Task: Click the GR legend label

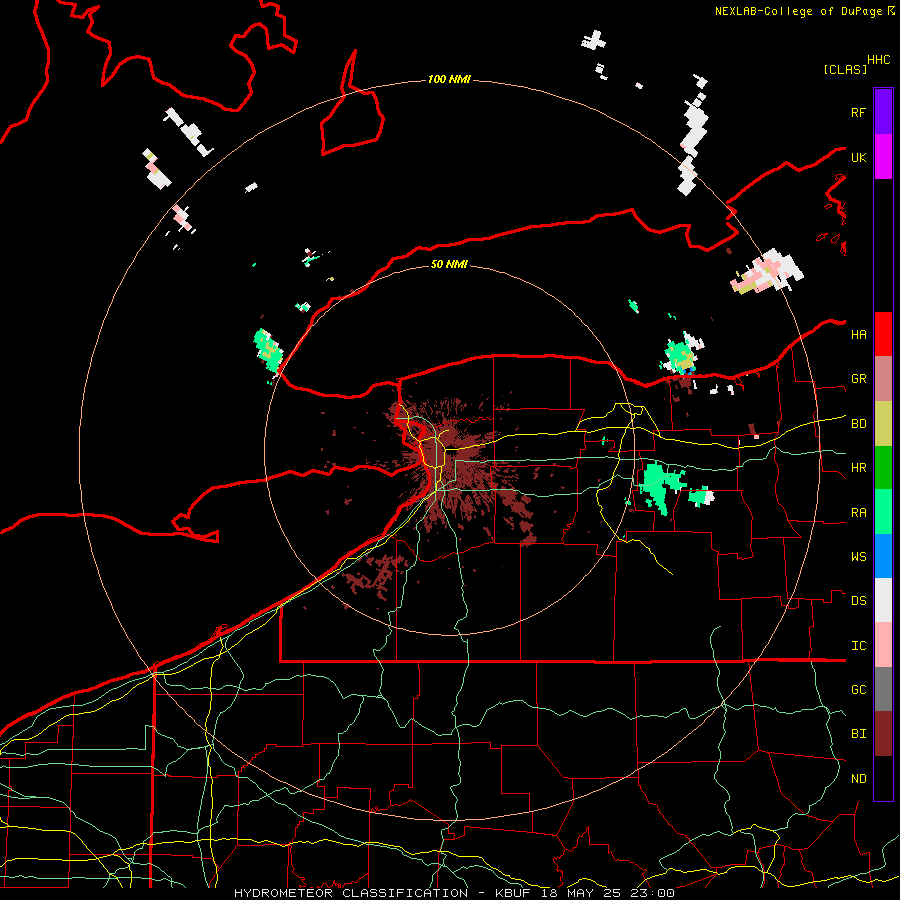Action: (x=858, y=379)
